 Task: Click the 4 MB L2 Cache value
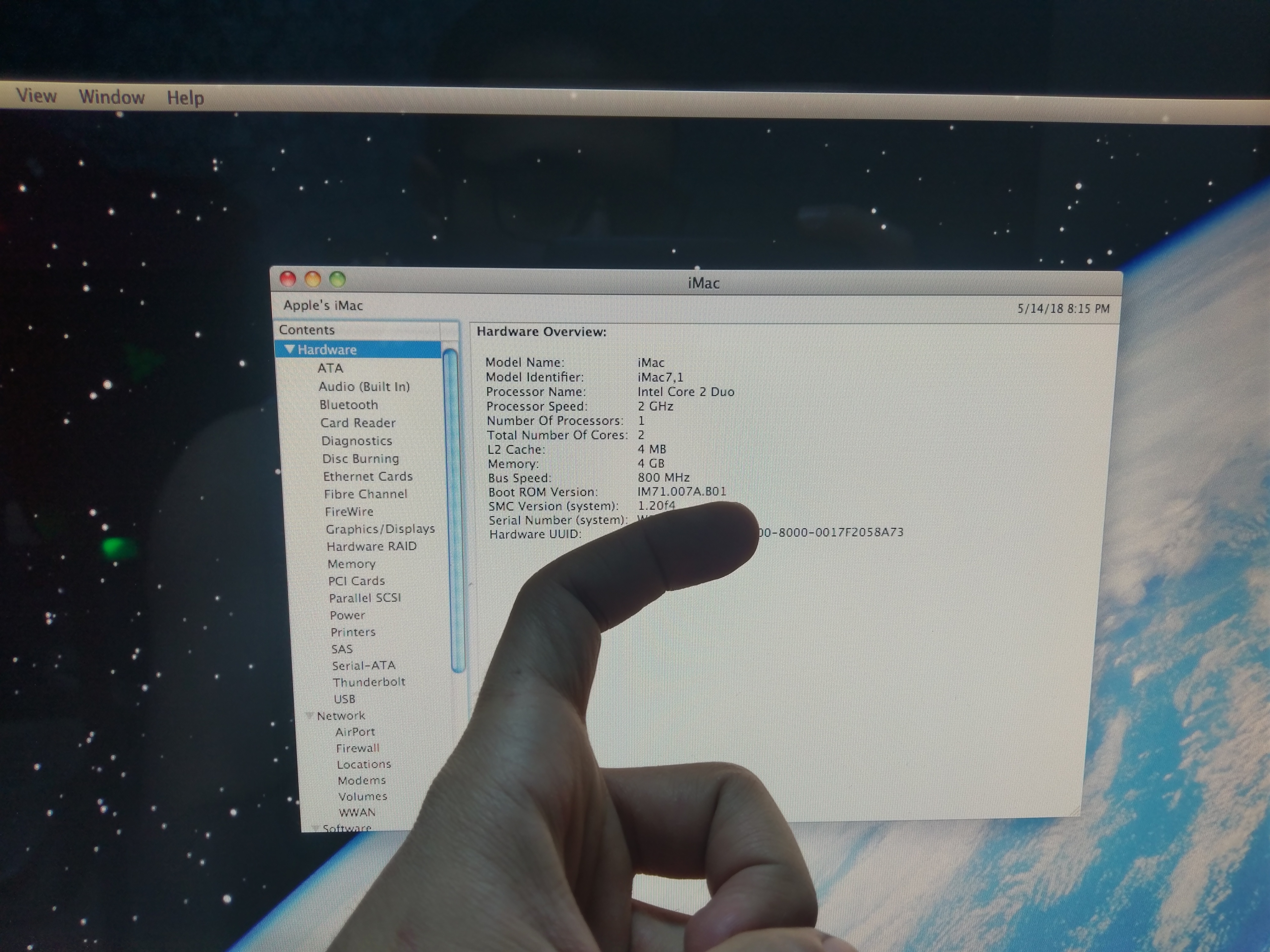[x=652, y=449]
